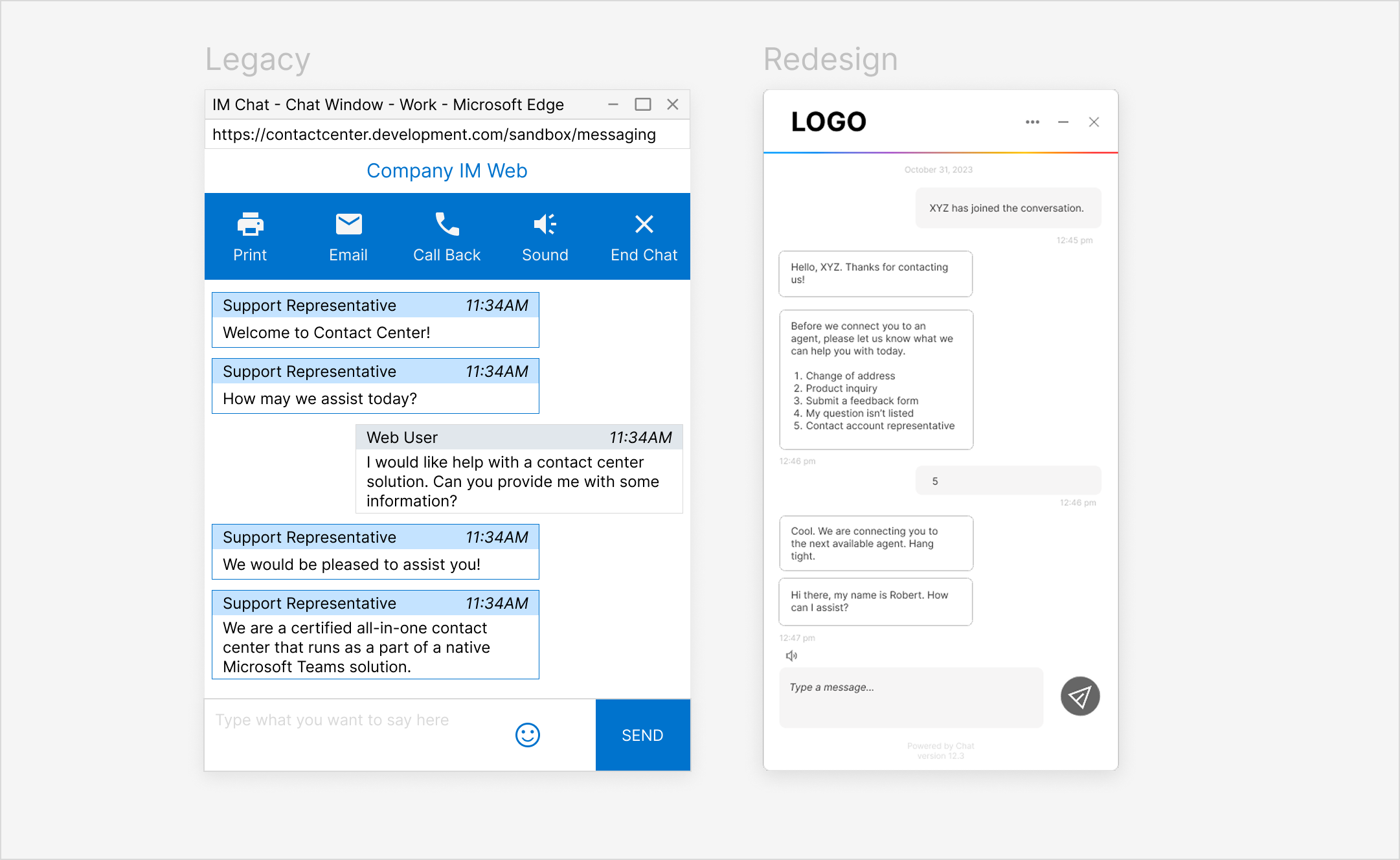
Task: Maximize the Microsoft Edge chat window
Action: pyautogui.click(x=643, y=104)
